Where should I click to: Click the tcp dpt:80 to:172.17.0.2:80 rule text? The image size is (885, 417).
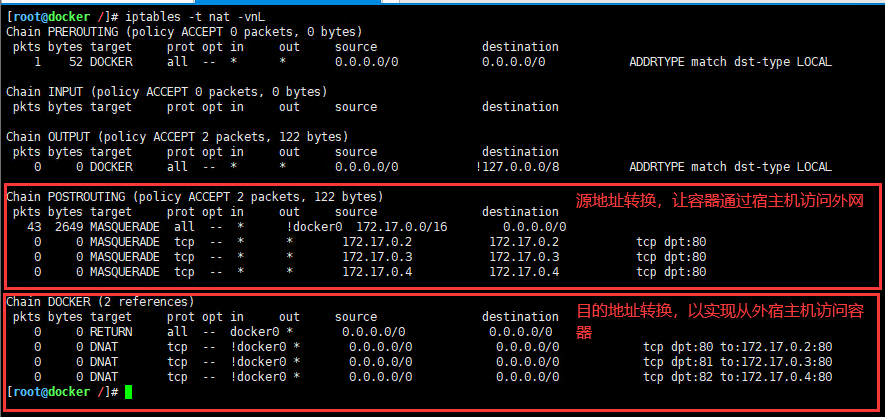[737, 347]
